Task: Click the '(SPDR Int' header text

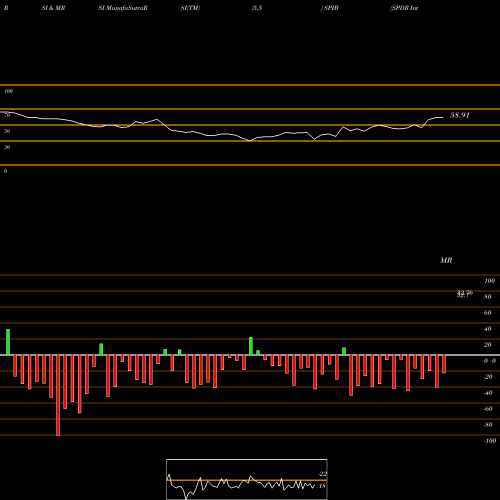Action: [404, 8]
